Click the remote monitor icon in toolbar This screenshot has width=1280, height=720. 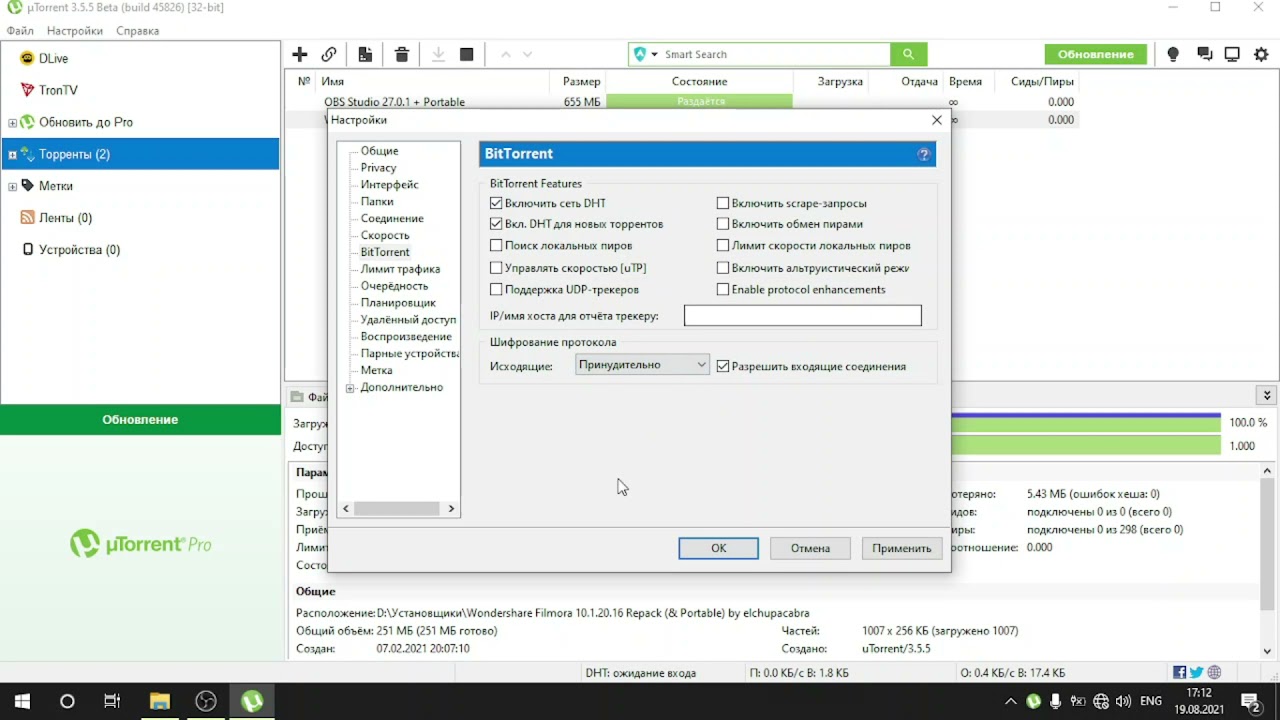tap(1232, 54)
